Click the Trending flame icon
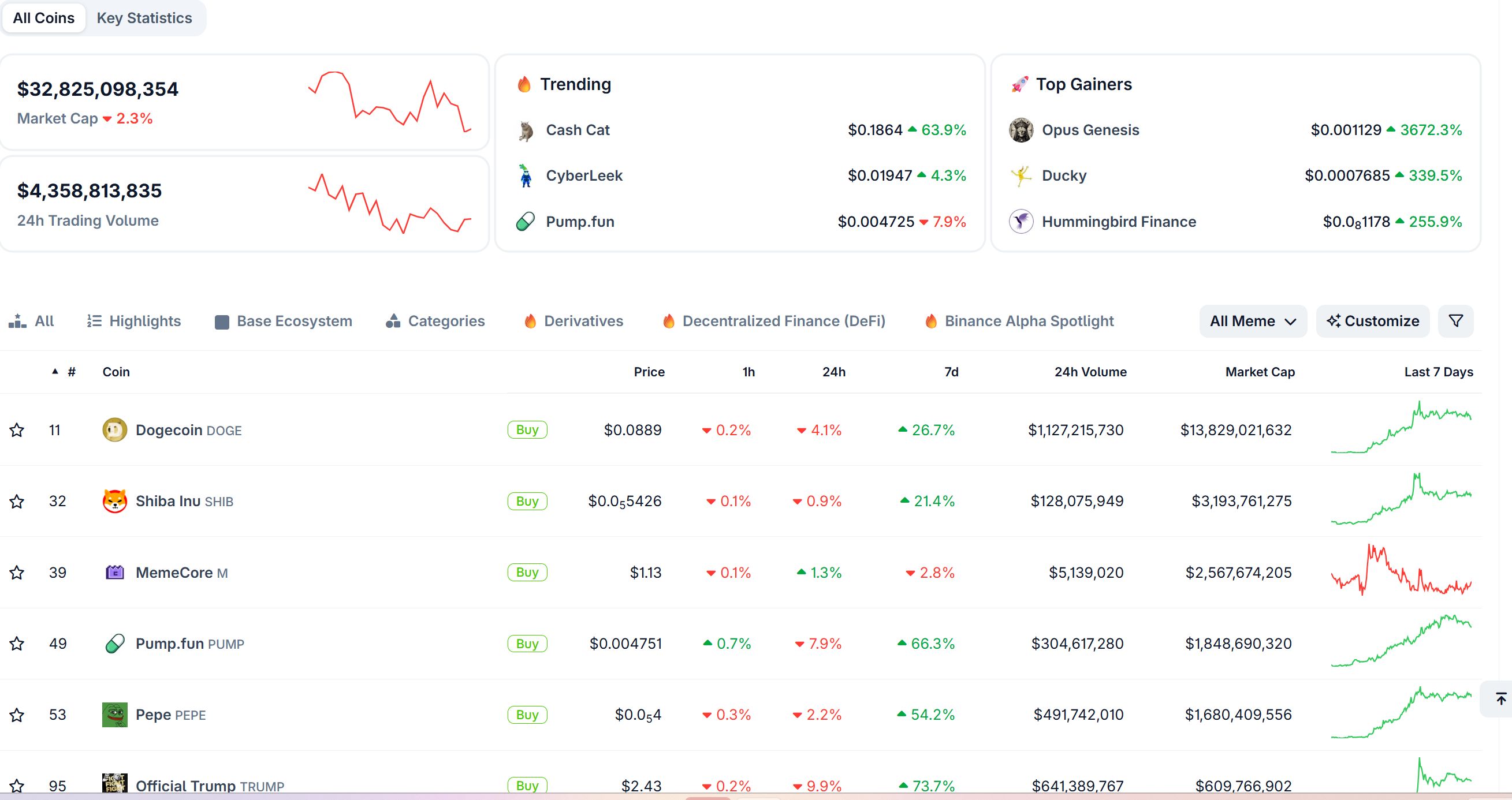 524,84
